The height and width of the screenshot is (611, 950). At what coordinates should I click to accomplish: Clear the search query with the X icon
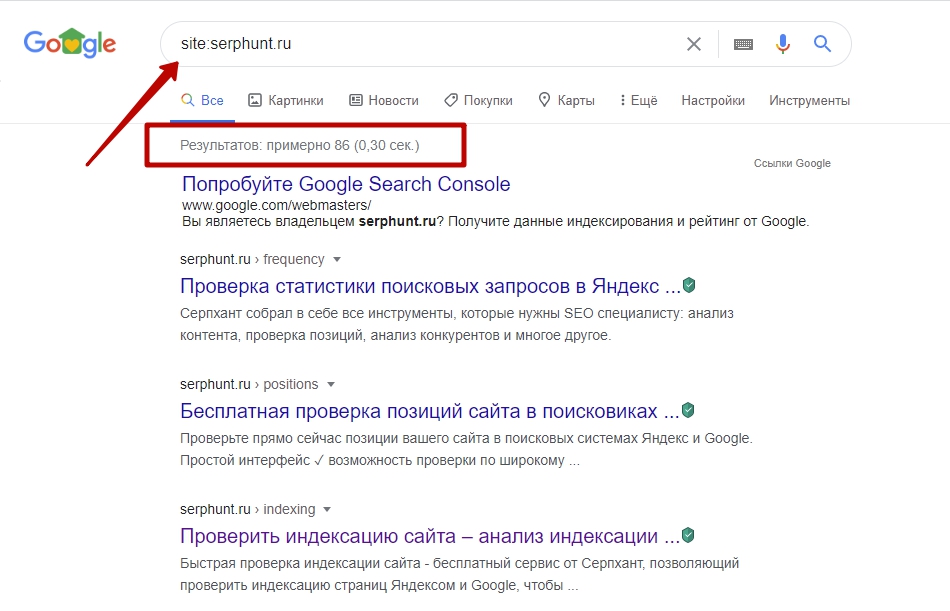[694, 43]
